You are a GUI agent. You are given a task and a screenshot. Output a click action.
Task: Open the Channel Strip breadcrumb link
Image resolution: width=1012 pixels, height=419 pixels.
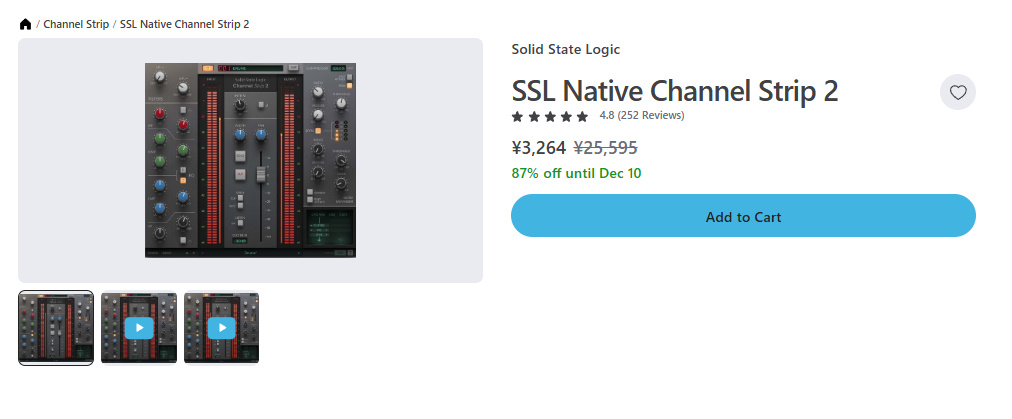point(76,23)
